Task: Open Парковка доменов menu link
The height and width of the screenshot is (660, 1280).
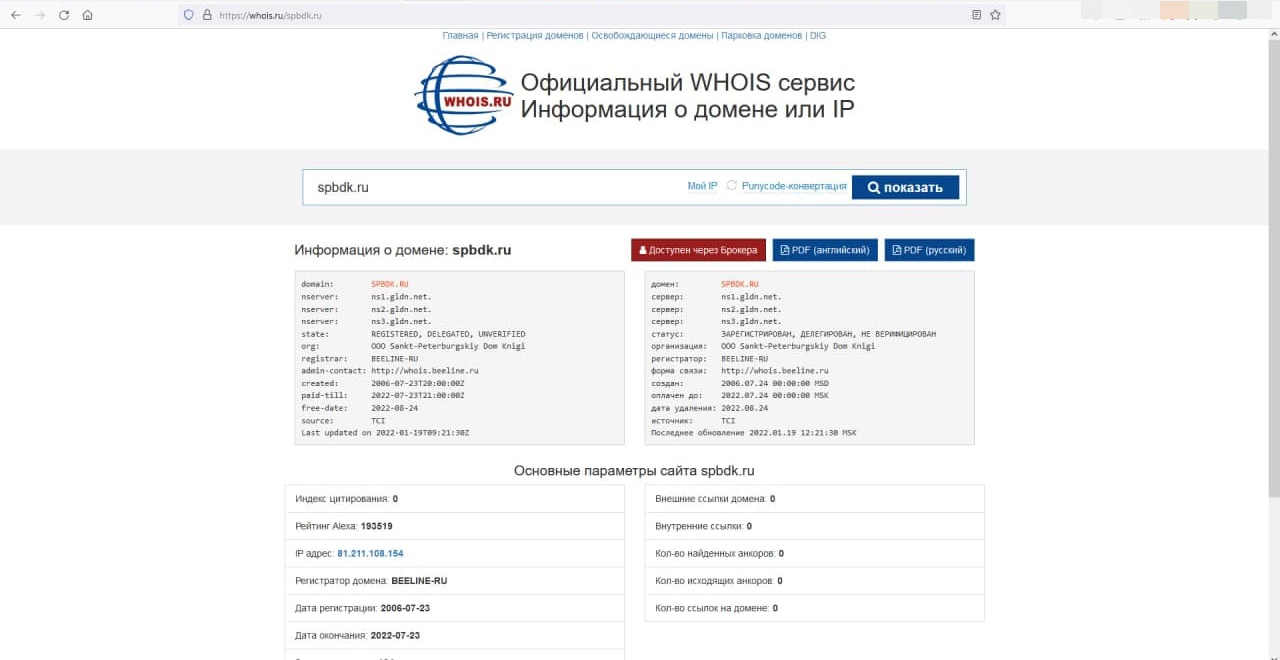Action: click(762, 35)
